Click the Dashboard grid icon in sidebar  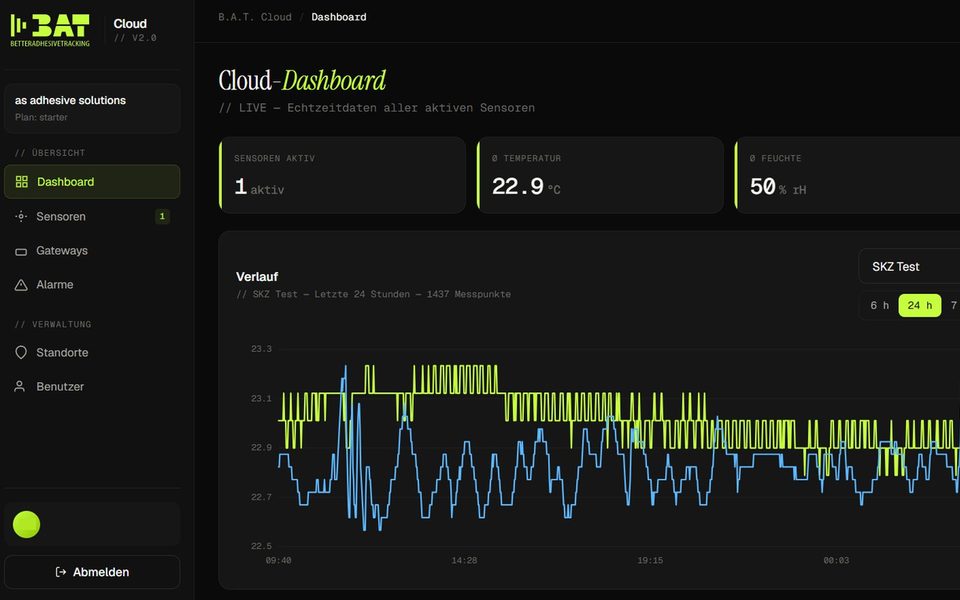click(21, 182)
